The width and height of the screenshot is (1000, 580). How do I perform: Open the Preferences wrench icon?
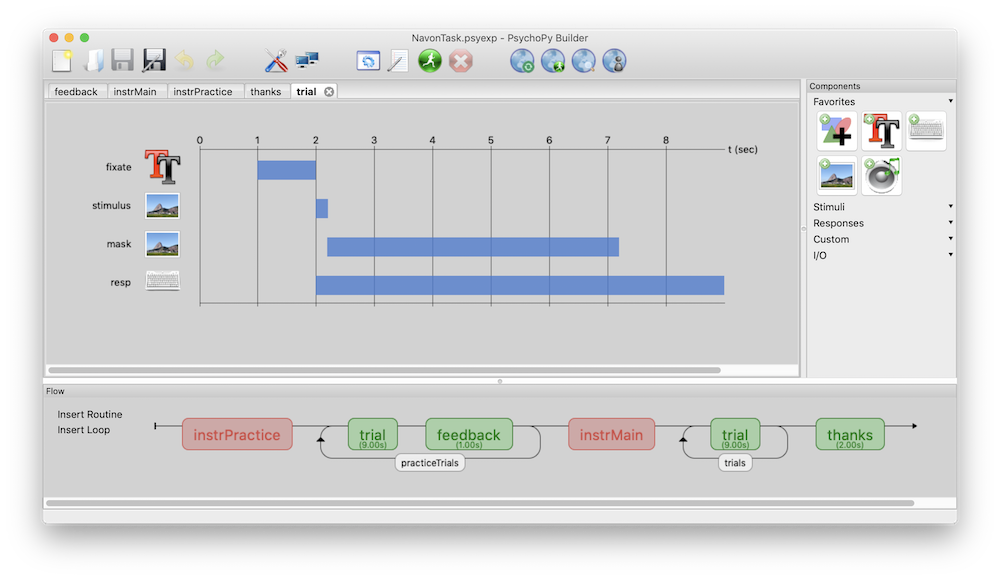tap(276, 61)
